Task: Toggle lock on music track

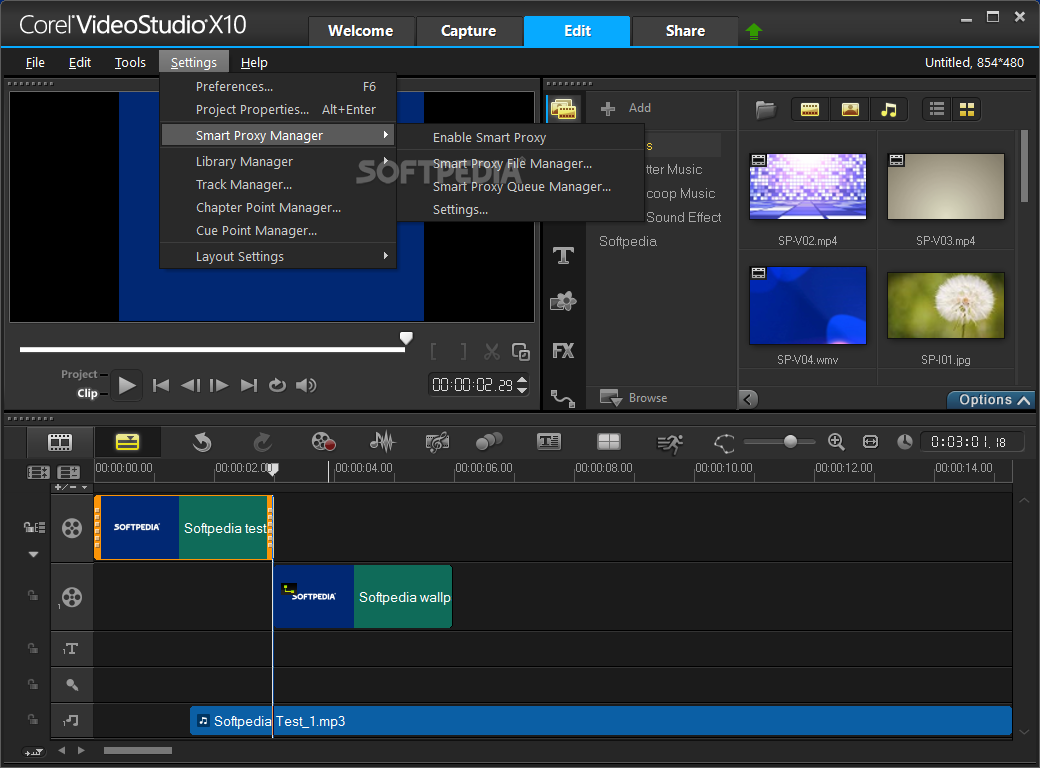Action: [x=32, y=719]
